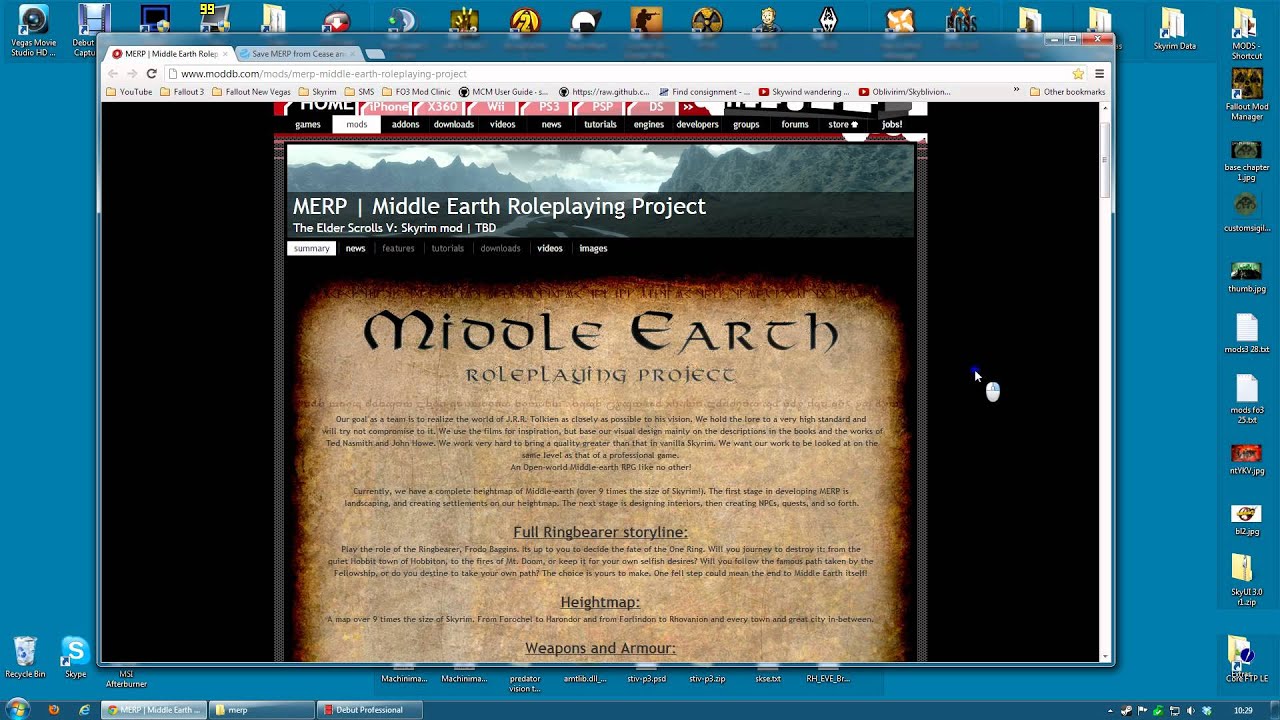Open the YouTube bookmarks folder
Viewport: 1280px width, 720px height.
pyautogui.click(x=129, y=91)
